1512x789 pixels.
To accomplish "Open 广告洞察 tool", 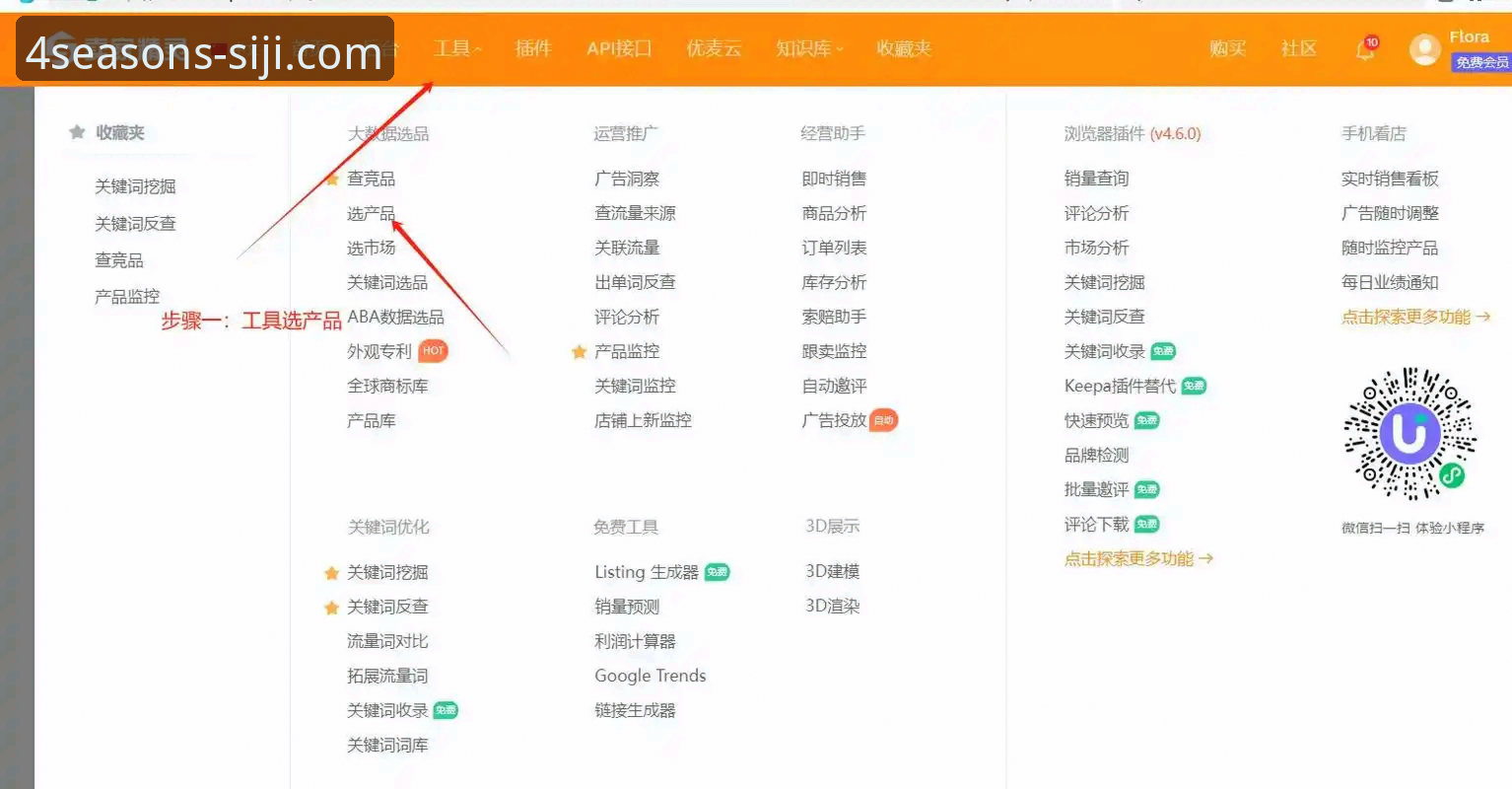I will click(627, 179).
